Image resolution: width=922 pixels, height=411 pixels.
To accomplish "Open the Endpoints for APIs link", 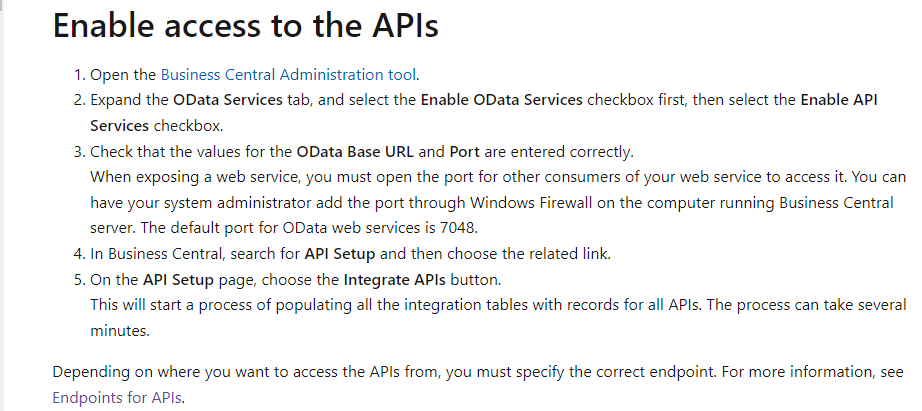I will click(118, 397).
